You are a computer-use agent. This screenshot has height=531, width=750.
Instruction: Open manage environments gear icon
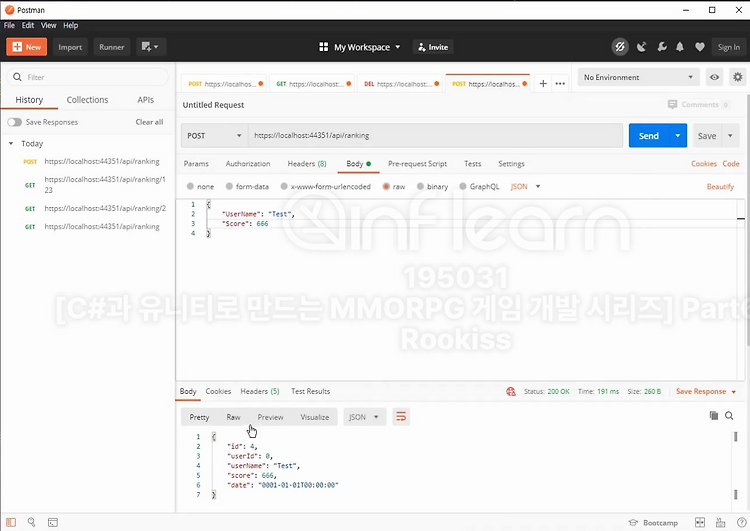(x=738, y=77)
